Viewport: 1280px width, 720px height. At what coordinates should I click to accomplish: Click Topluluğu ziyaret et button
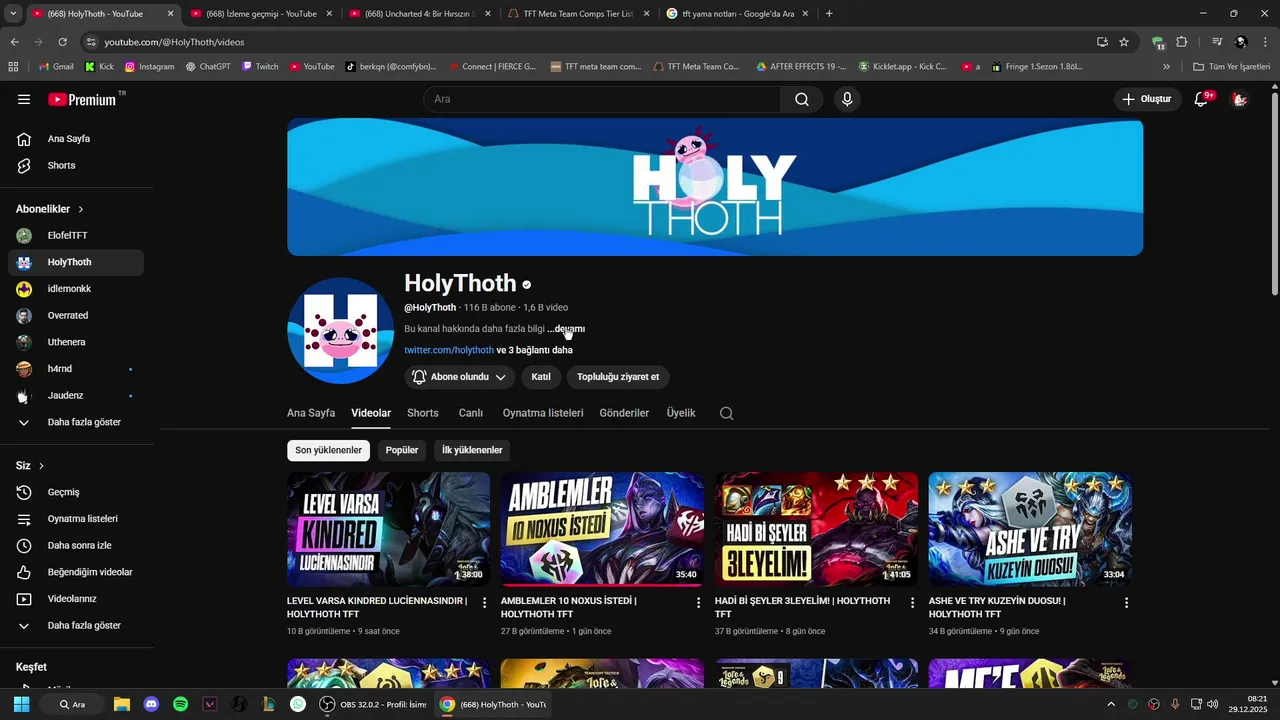tap(618, 377)
